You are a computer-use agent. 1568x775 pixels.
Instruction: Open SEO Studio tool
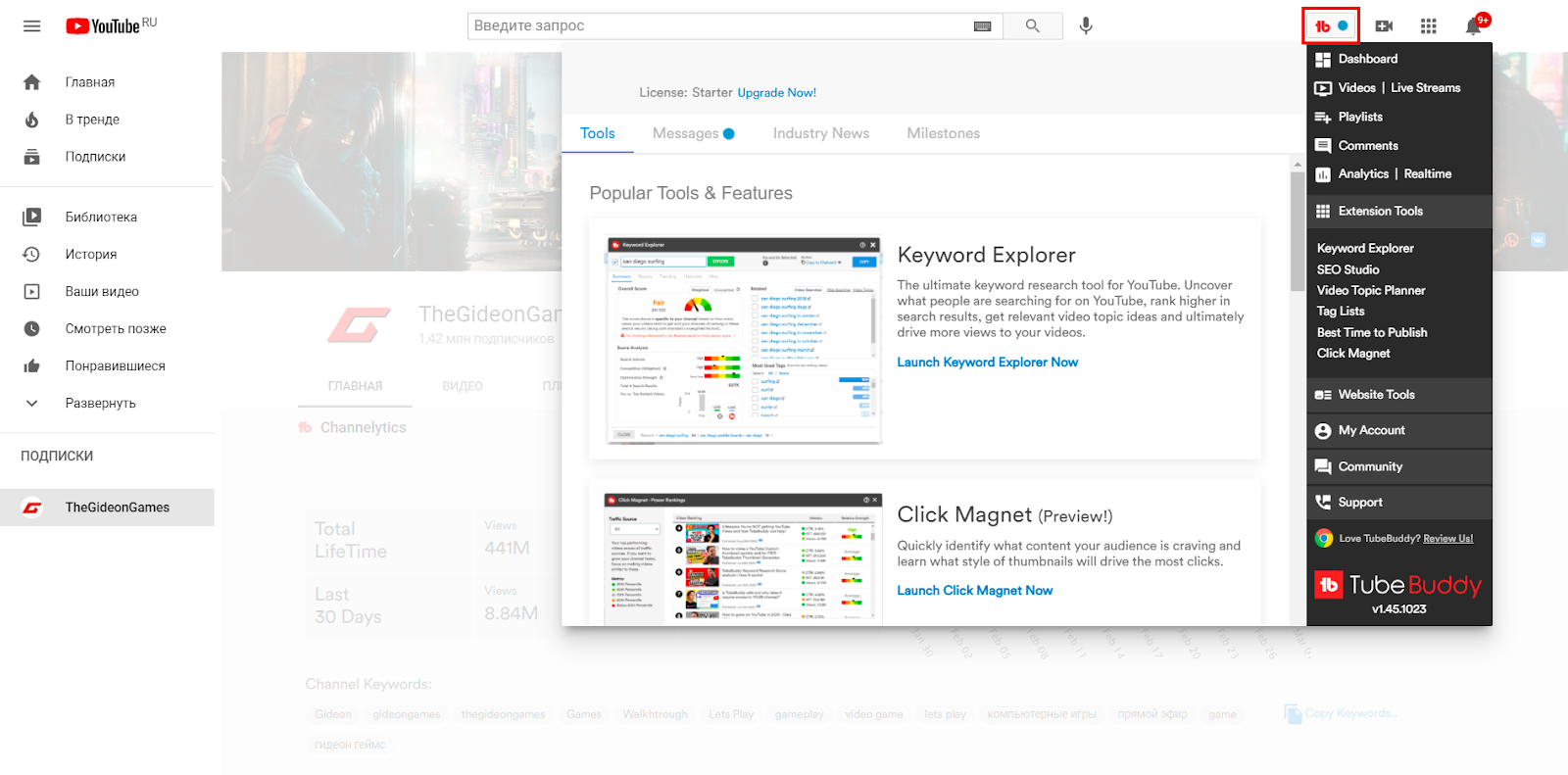(x=1347, y=269)
